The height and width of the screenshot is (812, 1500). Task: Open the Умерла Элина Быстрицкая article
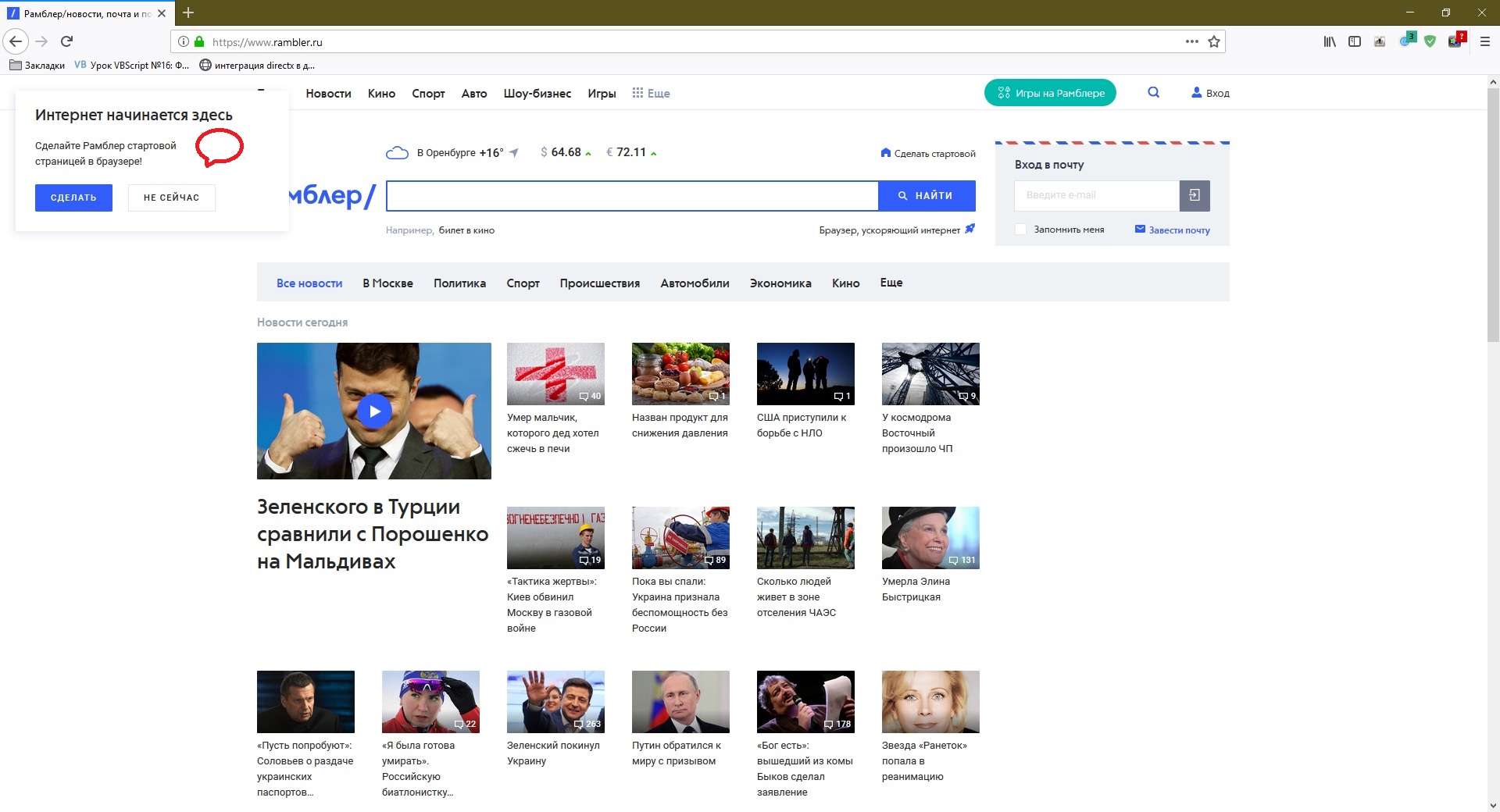click(x=916, y=589)
